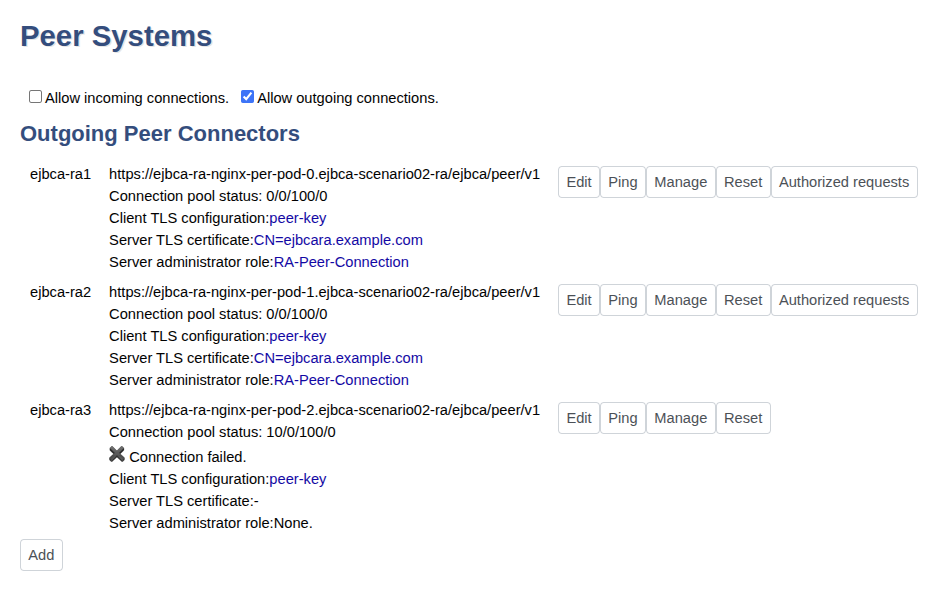This screenshot has width=944, height=589.
Task: Open CN=ejbcara.example.com certificate for ejbca-ra2
Action: 338,358
